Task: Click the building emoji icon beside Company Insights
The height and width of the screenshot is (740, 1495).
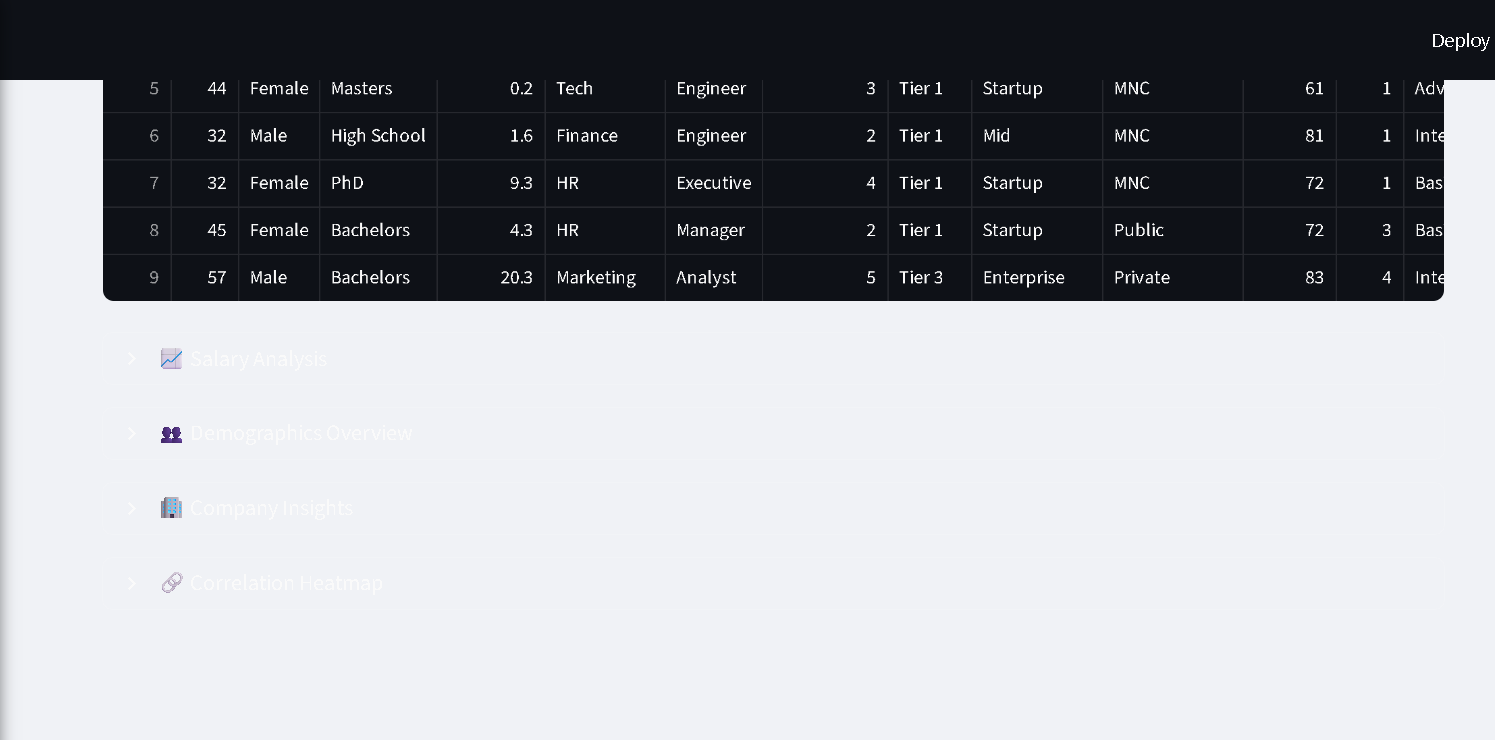Action: (172, 508)
